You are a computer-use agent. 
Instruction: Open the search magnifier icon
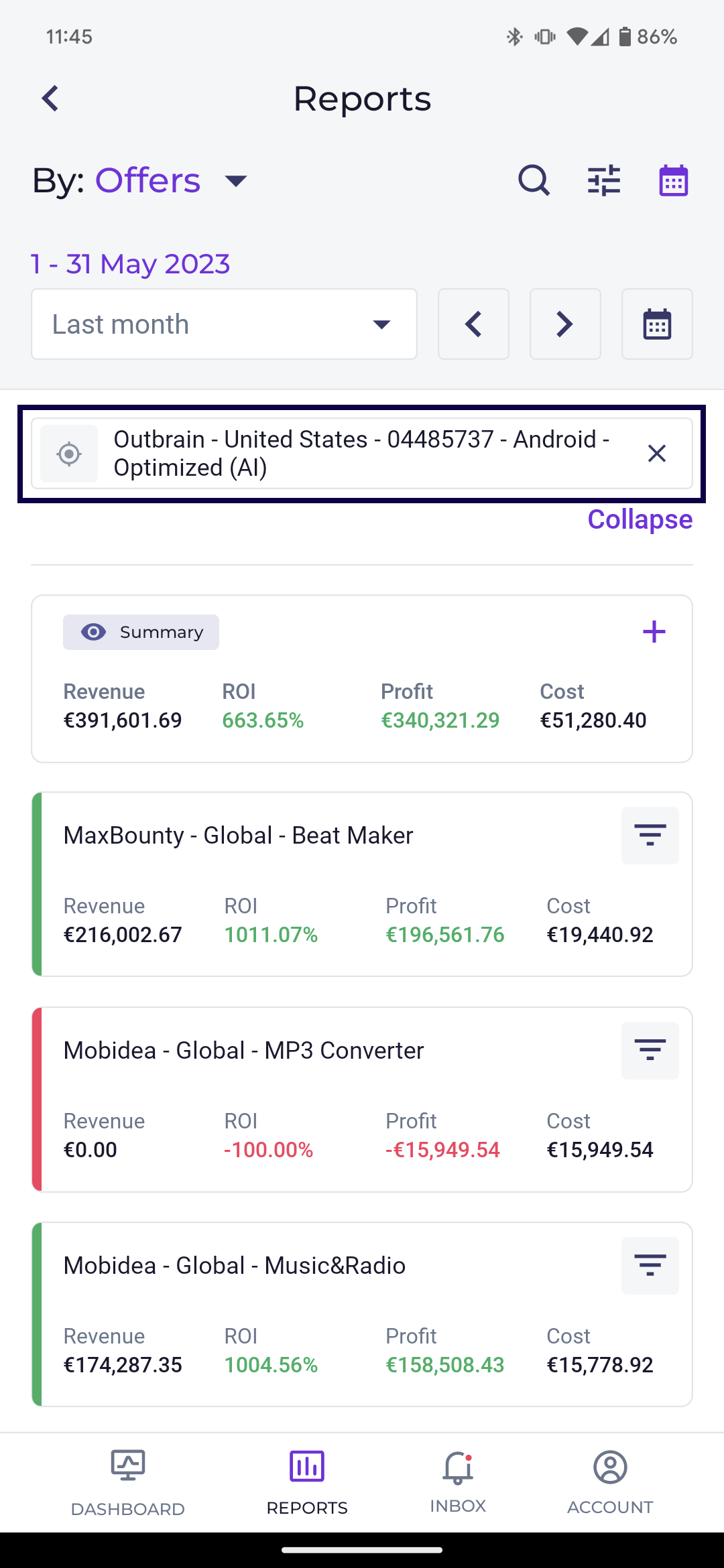pyautogui.click(x=534, y=180)
